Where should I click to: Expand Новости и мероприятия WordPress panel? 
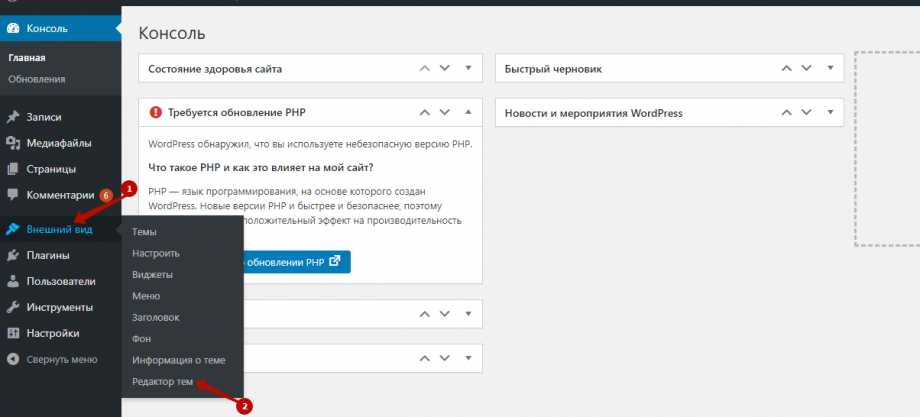(x=829, y=113)
